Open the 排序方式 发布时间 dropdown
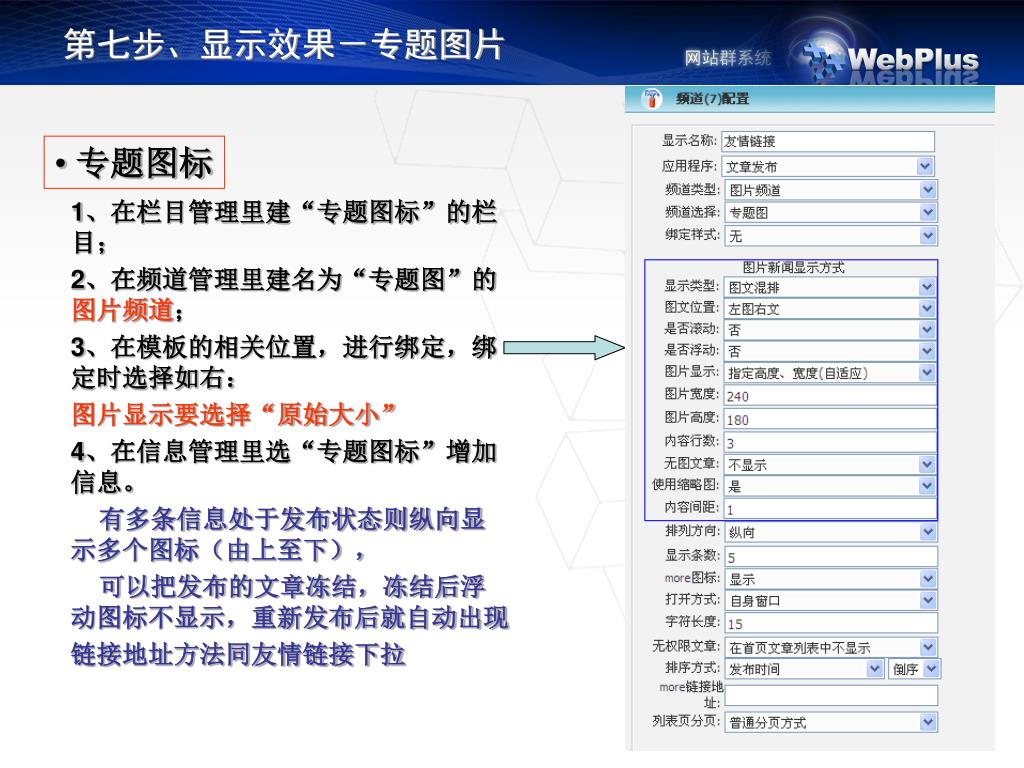Viewport: 1024px width, 768px height. (804, 669)
